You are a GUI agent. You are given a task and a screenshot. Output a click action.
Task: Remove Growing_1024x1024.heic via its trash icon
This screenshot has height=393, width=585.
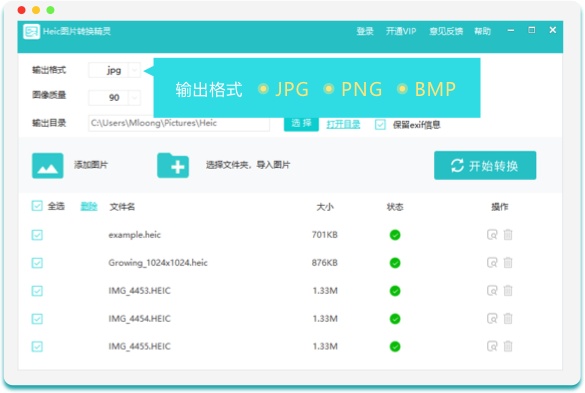pos(508,263)
